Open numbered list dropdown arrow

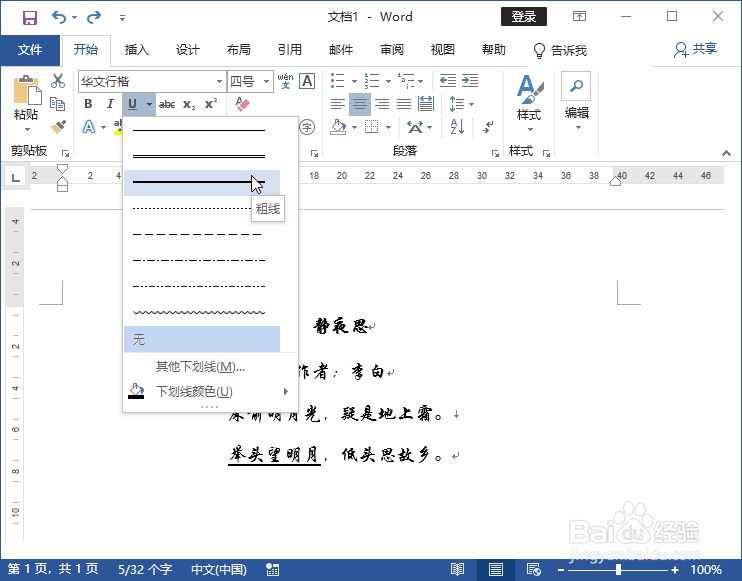coord(388,81)
